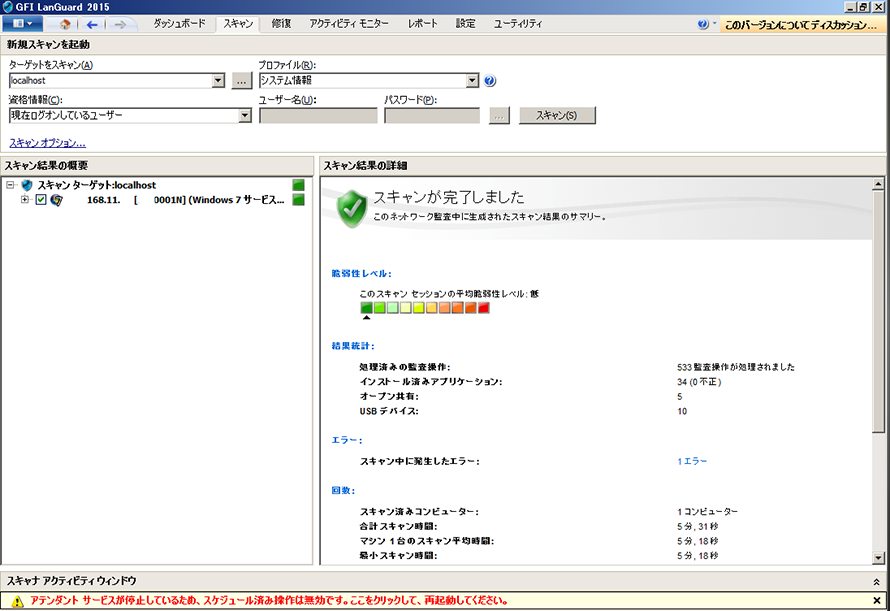Open the help icon in top bar
The image size is (890, 611).
click(703, 24)
